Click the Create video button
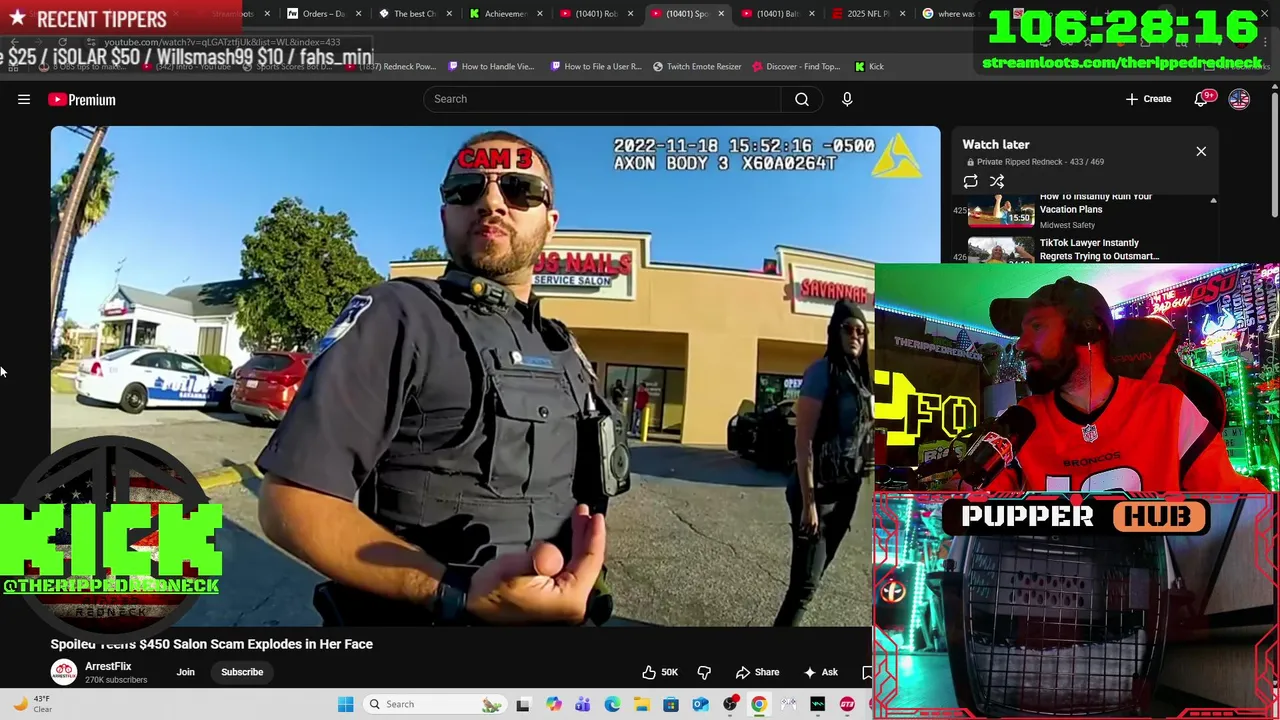Viewport: 1280px width, 720px height. tap(1148, 99)
